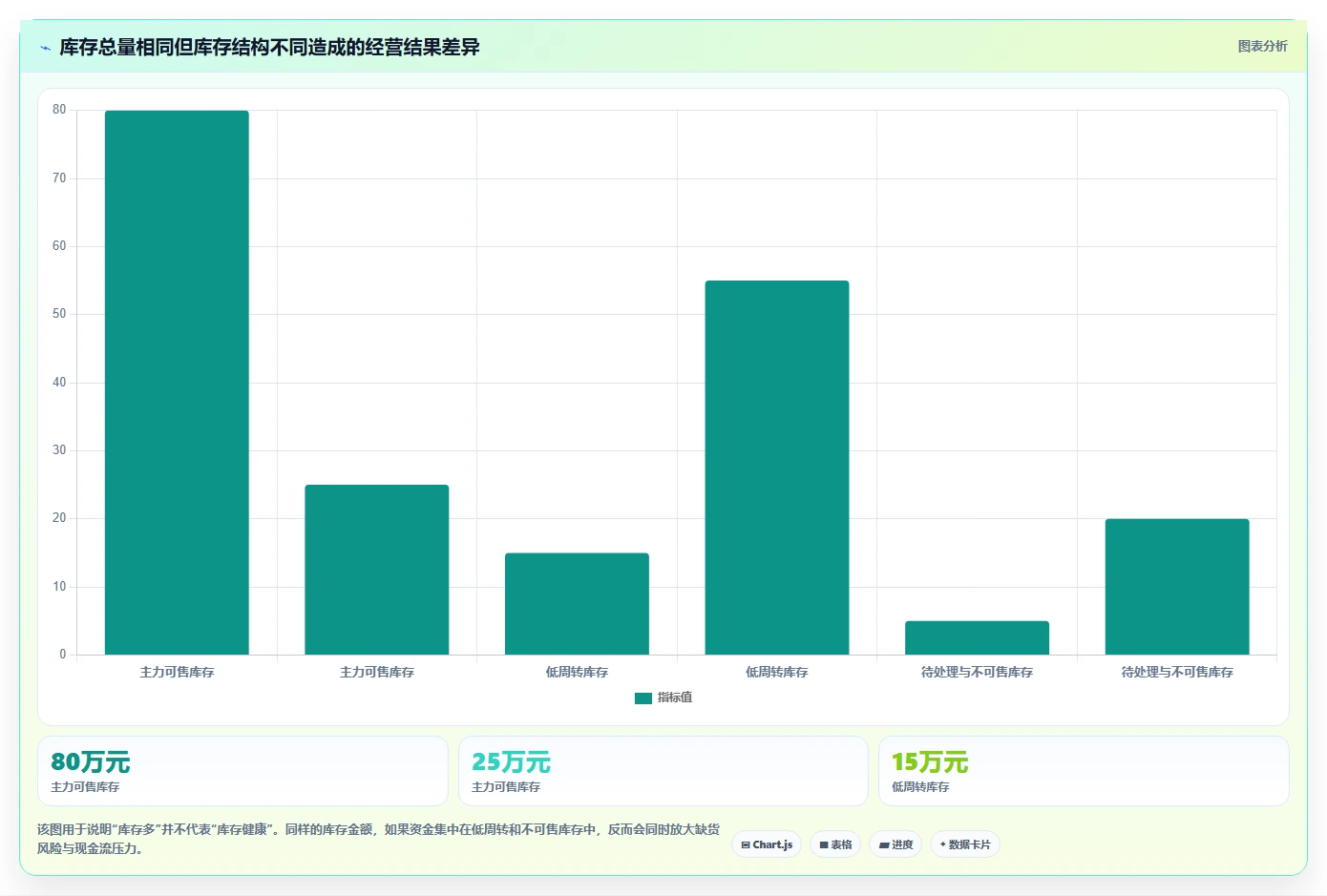Click the description paragraph starting 该图用于说明

pos(379,839)
